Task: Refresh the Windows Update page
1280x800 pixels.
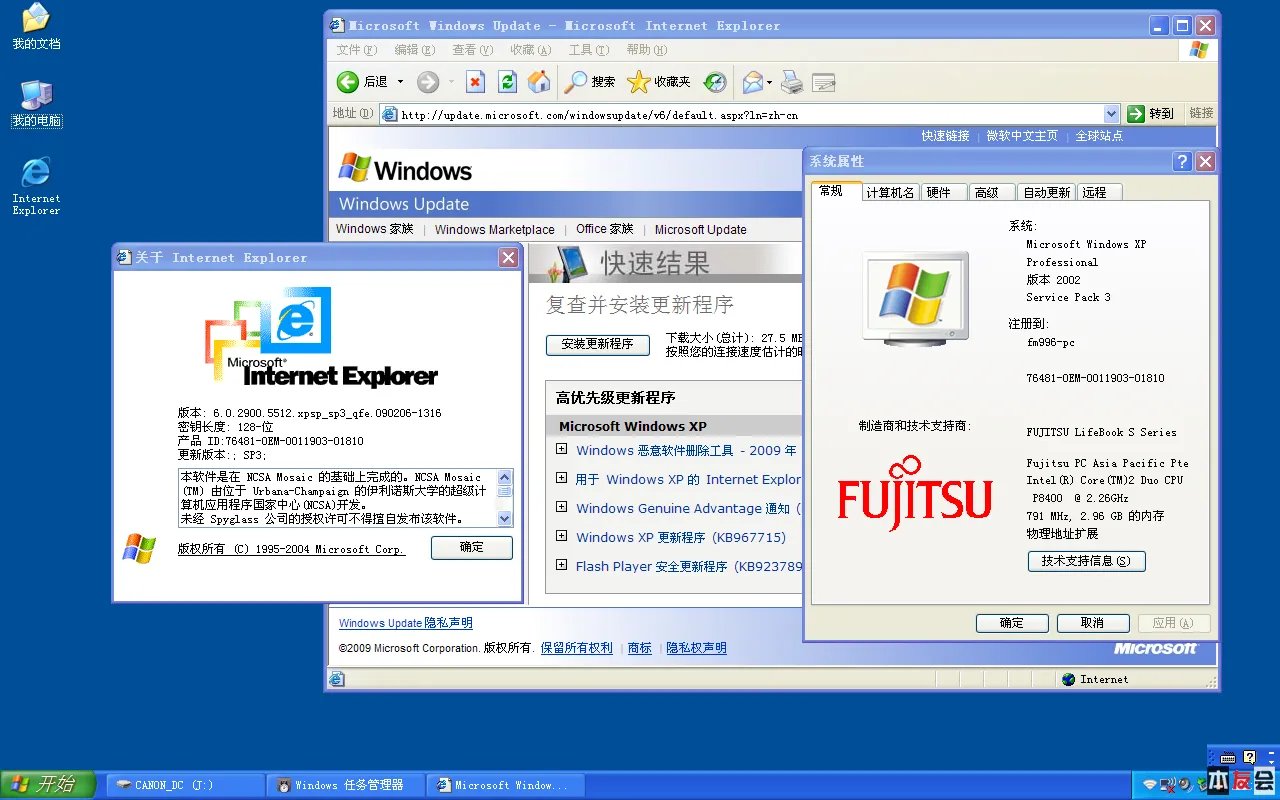Action: [x=506, y=81]
